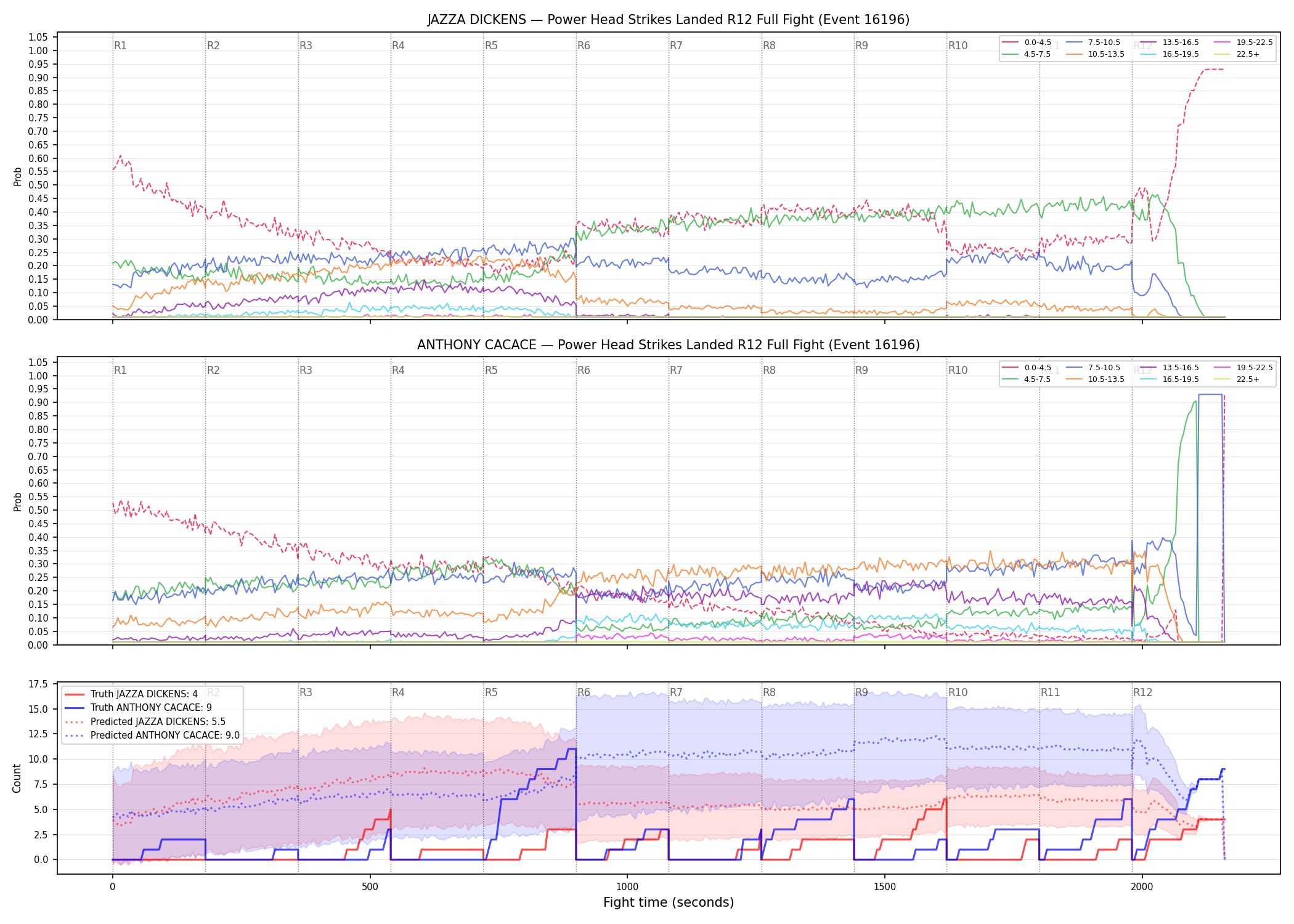Click the Count y-axis label
This screenshot has height=924, width=1294.
[x=17, y=778]
